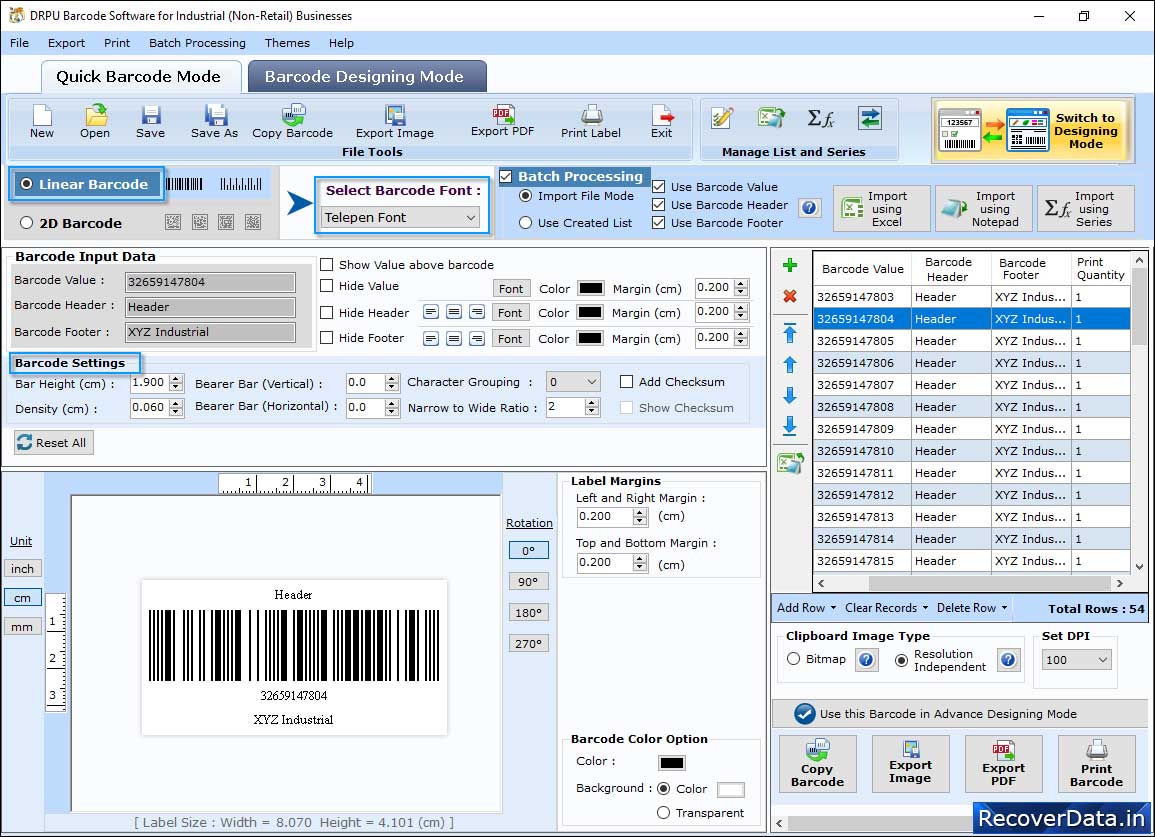Click Switch to Designing Mode
The width and height of the screenshot is (1155, 837).
[x=1031, y=130]
